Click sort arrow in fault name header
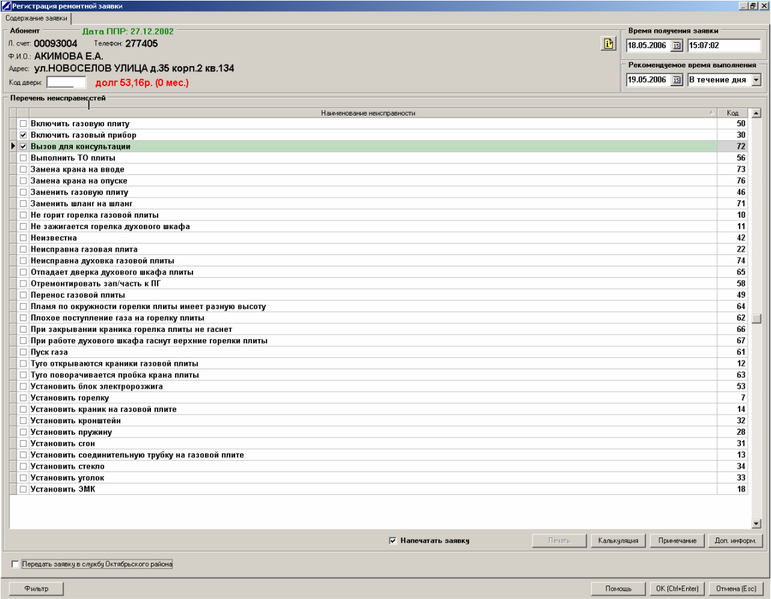771x599 pixels. [x=711, y=113]
